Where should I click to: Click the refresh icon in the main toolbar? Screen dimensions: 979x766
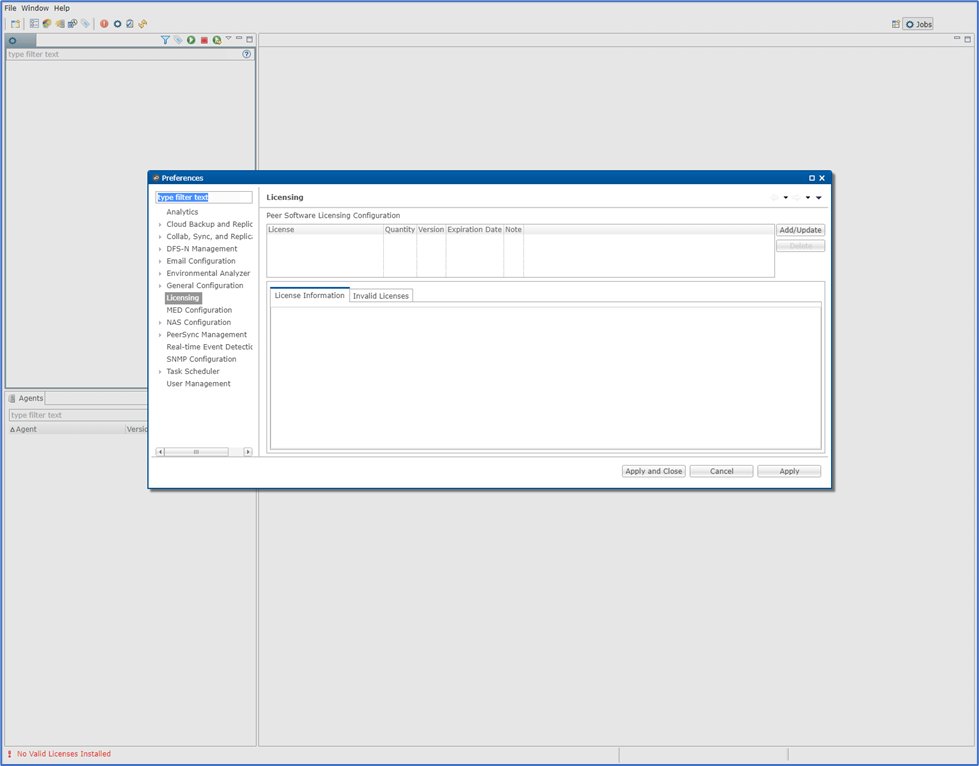[x=142, y=22]
